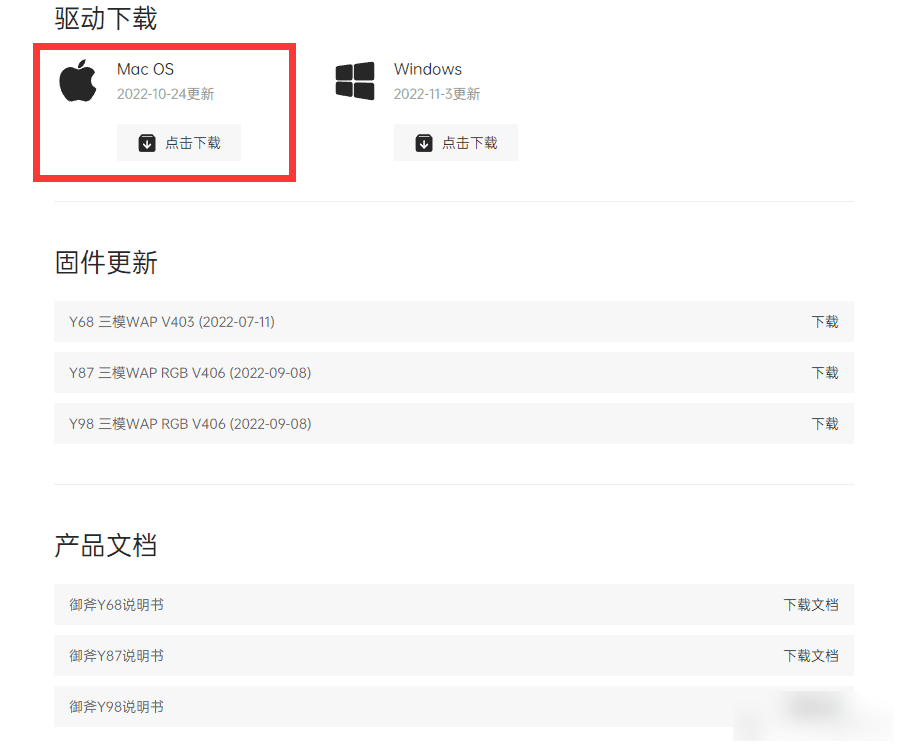Screen dimensions: 903x751
Task: Click the Y68 三模WAP V403 firmware name
Action: click(x=172, y=322)
